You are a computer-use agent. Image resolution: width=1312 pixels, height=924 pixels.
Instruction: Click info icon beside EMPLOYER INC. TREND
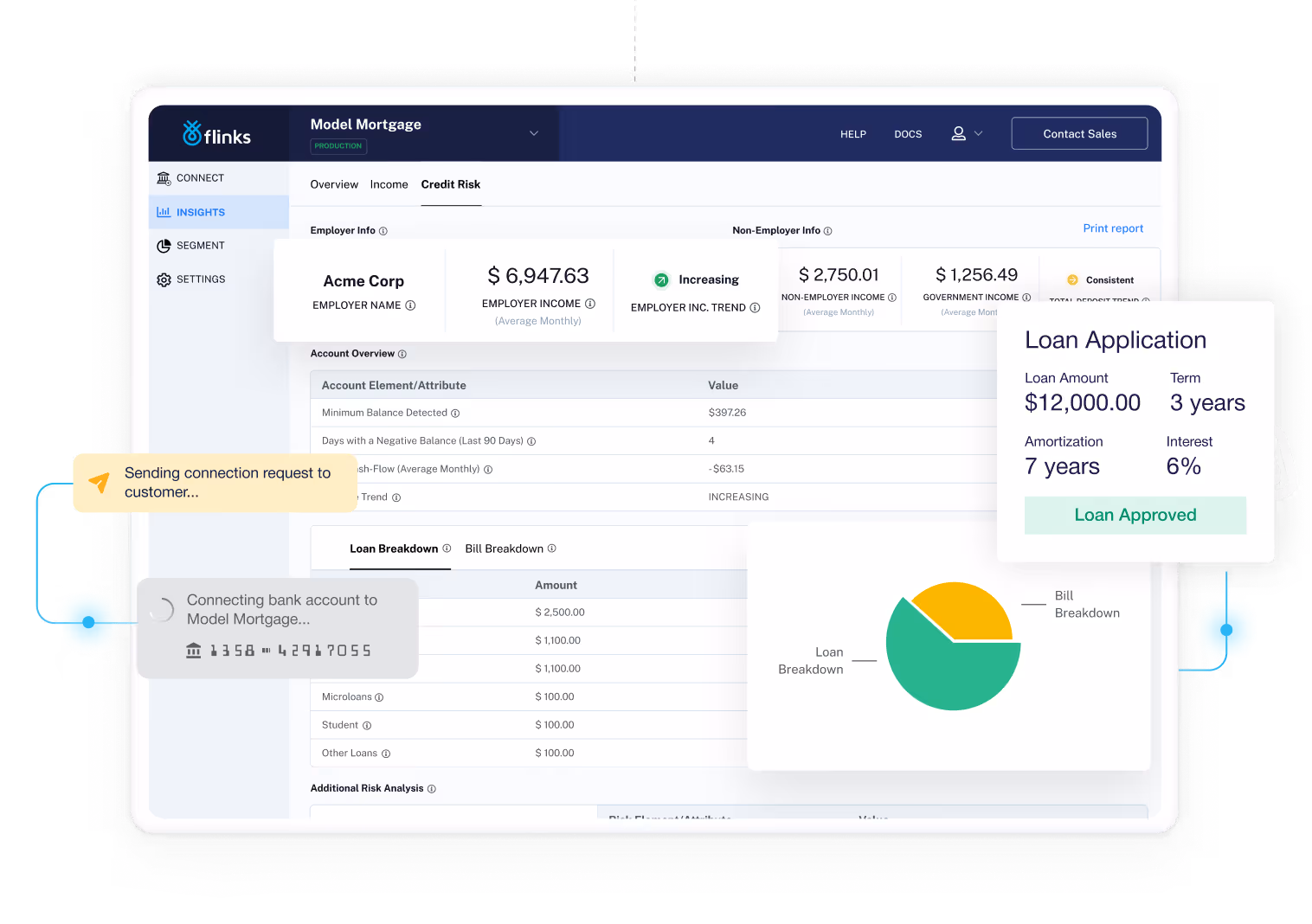[x=755, y=308]
